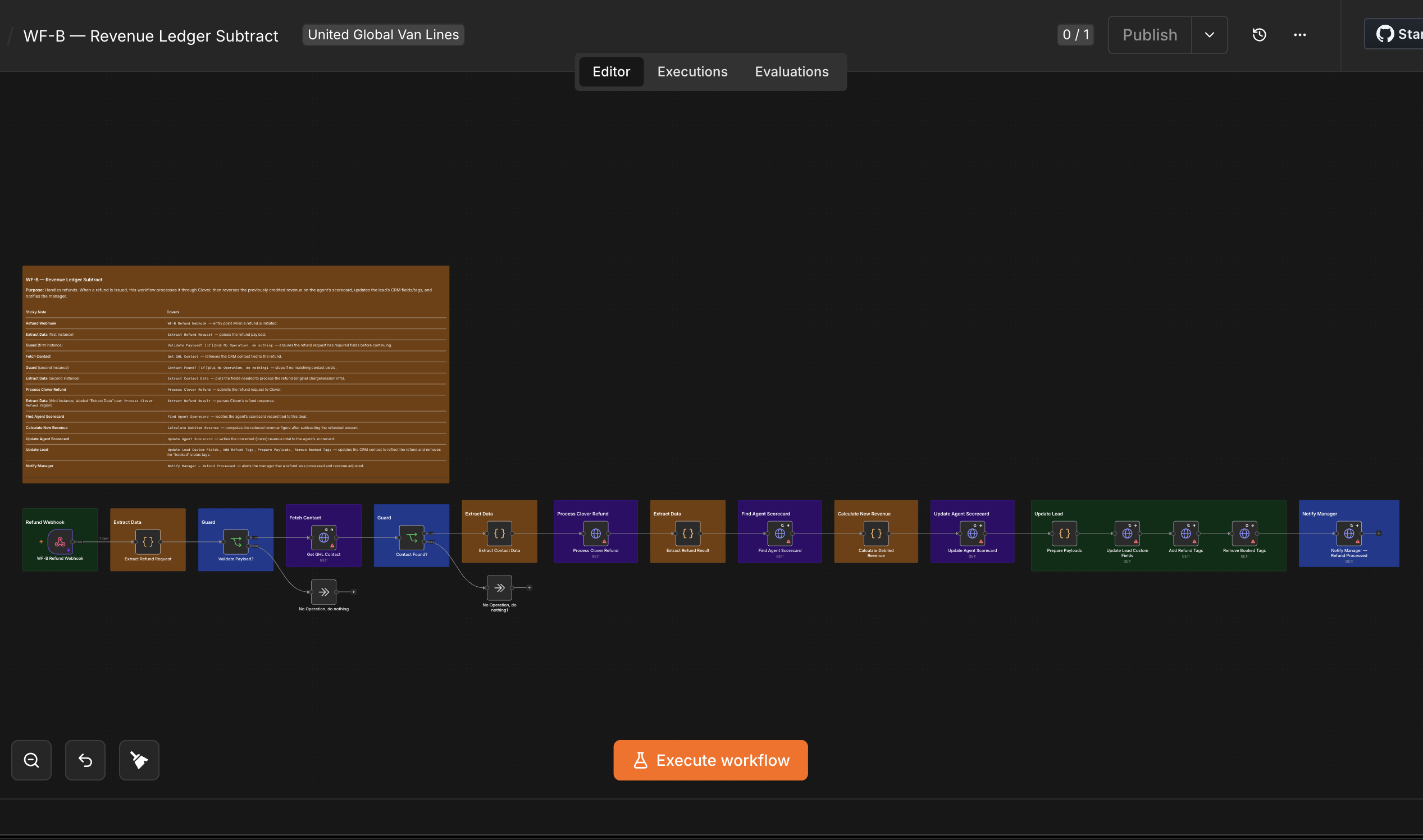1423x840 pixels.
Task: Select the large overview sticky note
Action: click(x=236, y=374)
